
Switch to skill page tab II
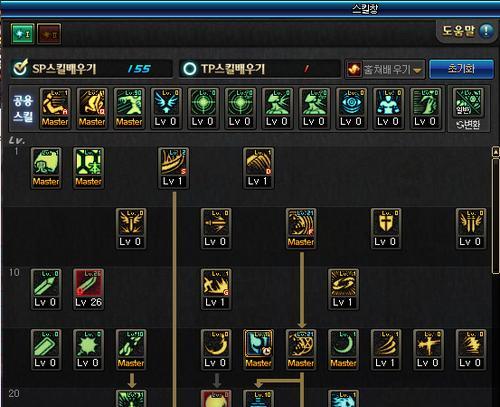pos(49,34)
